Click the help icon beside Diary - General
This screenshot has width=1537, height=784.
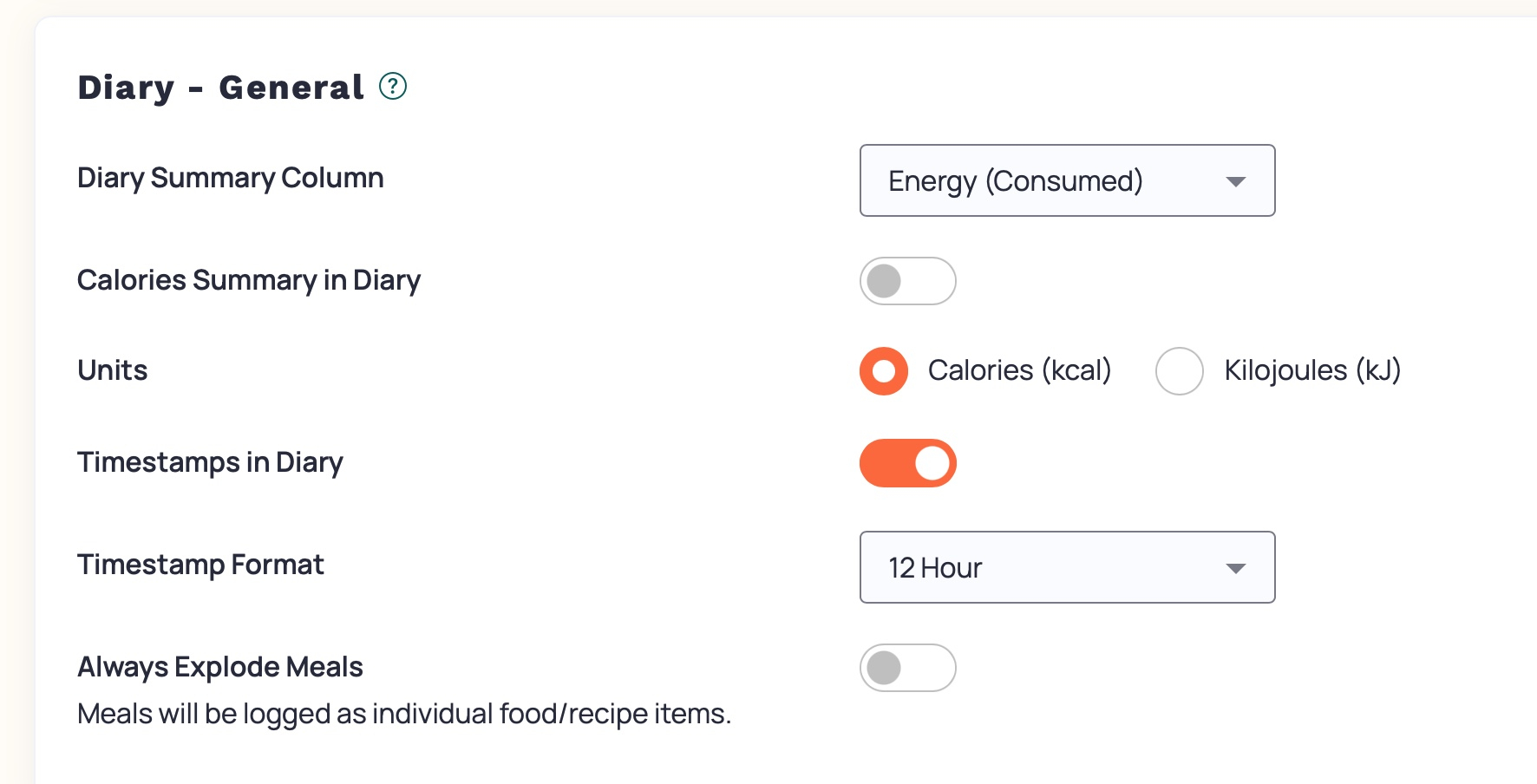click(x=393, y=87)
